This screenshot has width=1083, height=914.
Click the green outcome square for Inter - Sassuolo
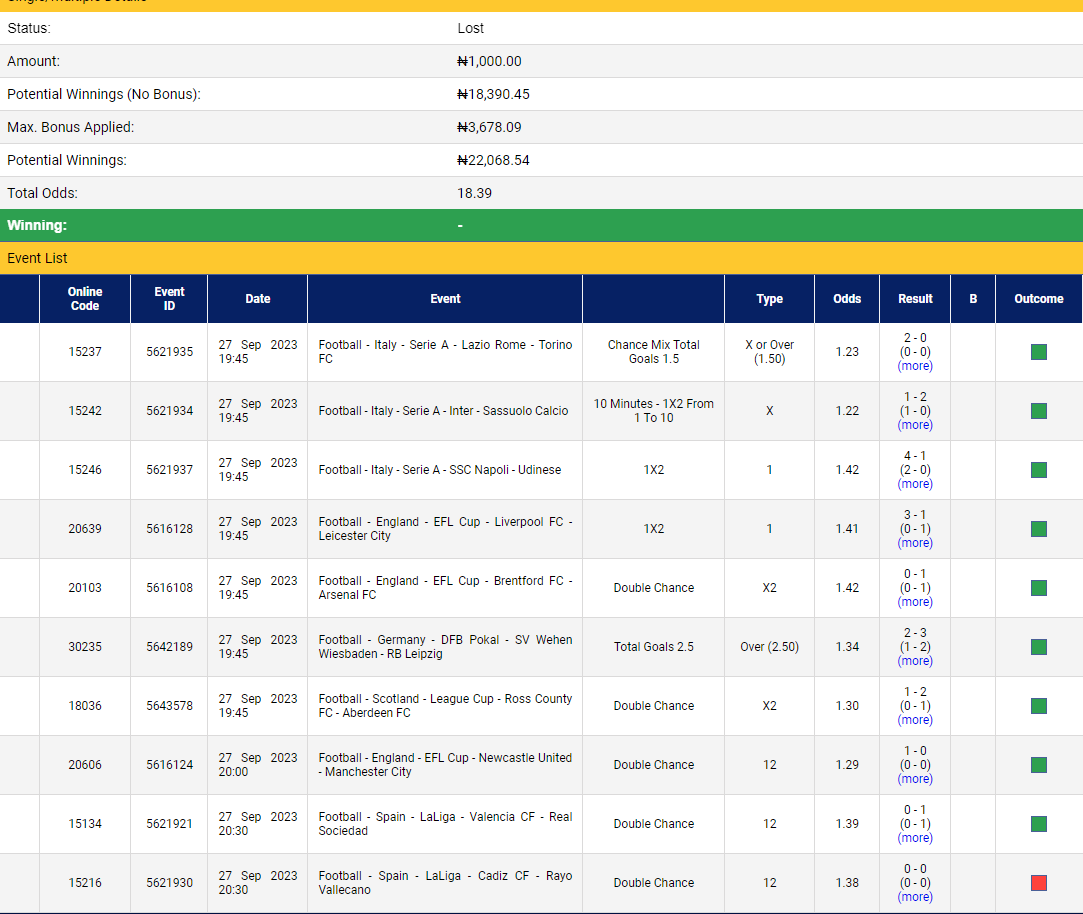1038,410
